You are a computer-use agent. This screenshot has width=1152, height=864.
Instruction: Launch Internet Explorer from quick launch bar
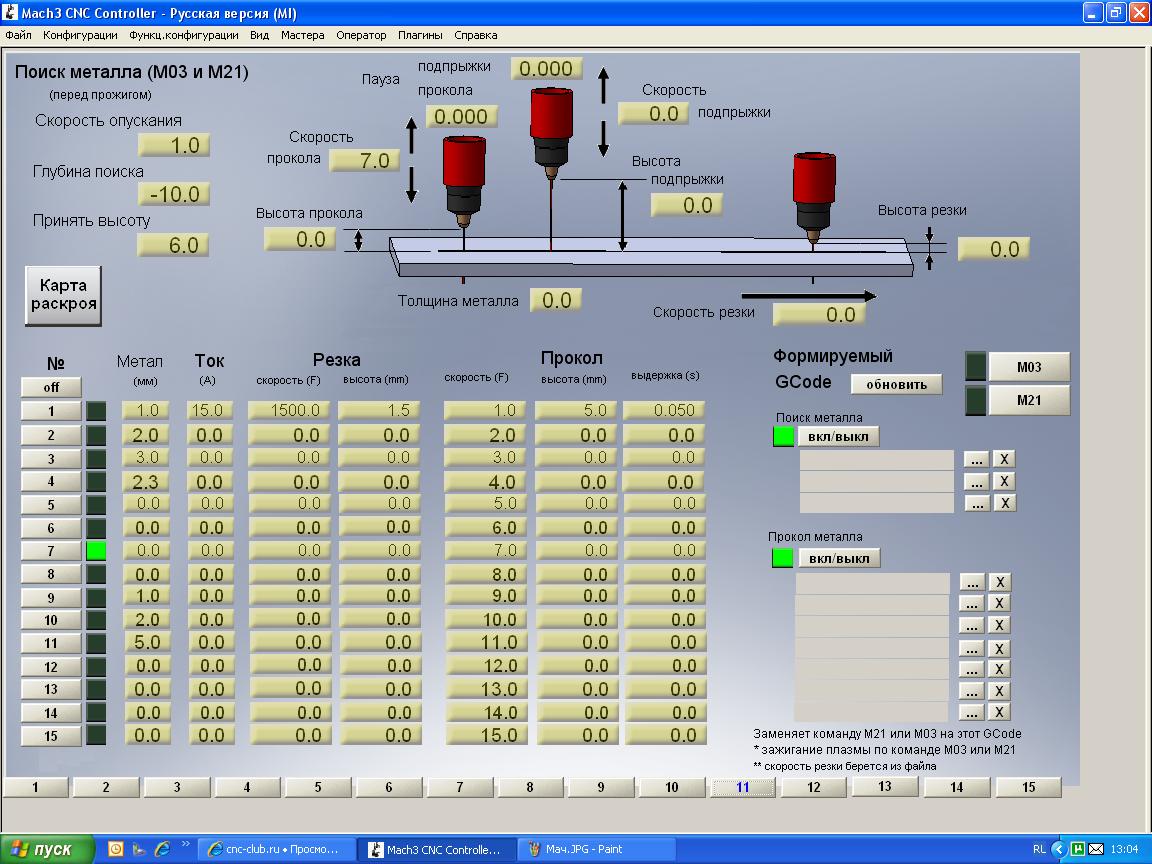162,849
